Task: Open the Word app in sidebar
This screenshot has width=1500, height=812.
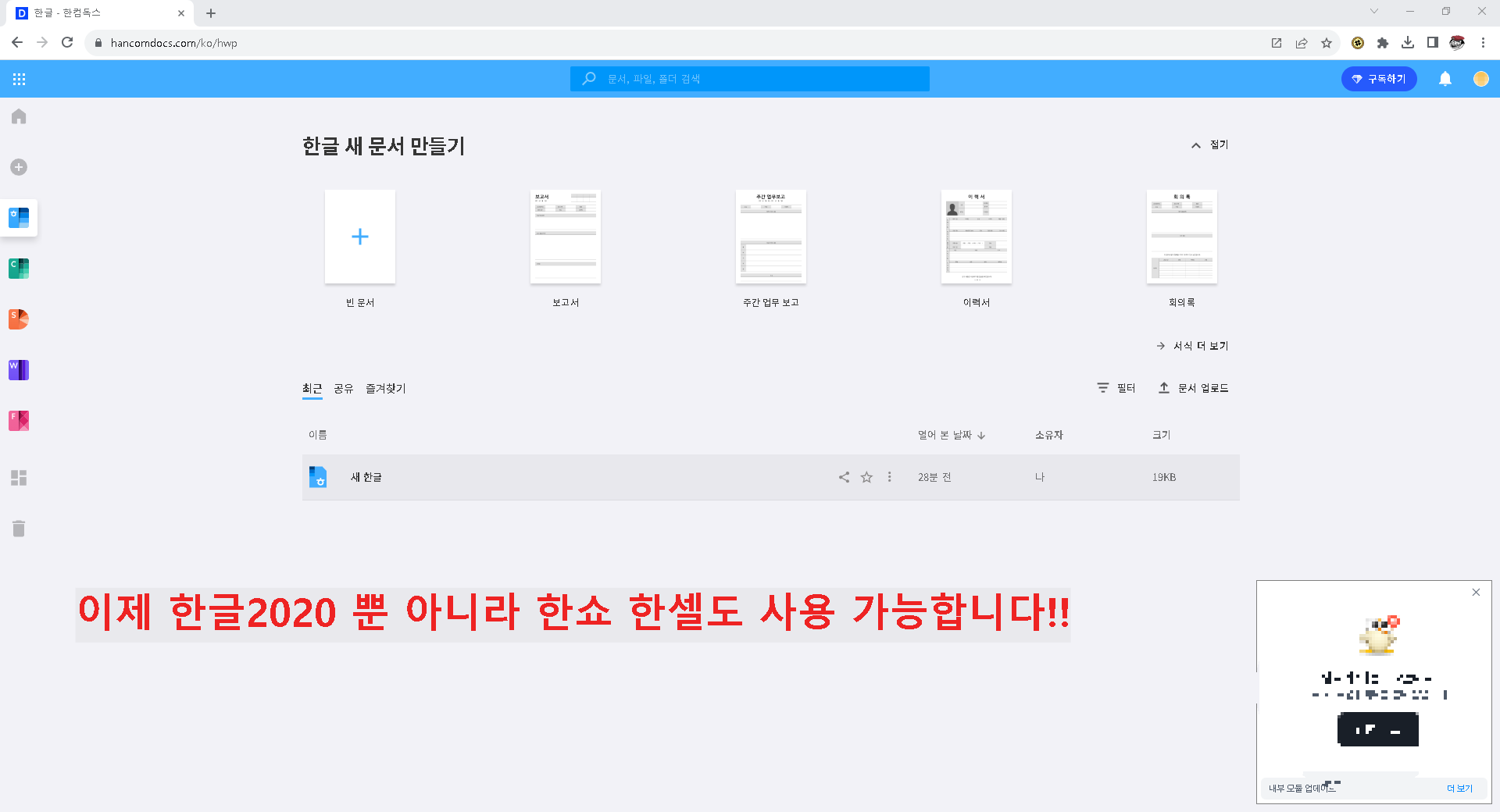Action: 19,370
